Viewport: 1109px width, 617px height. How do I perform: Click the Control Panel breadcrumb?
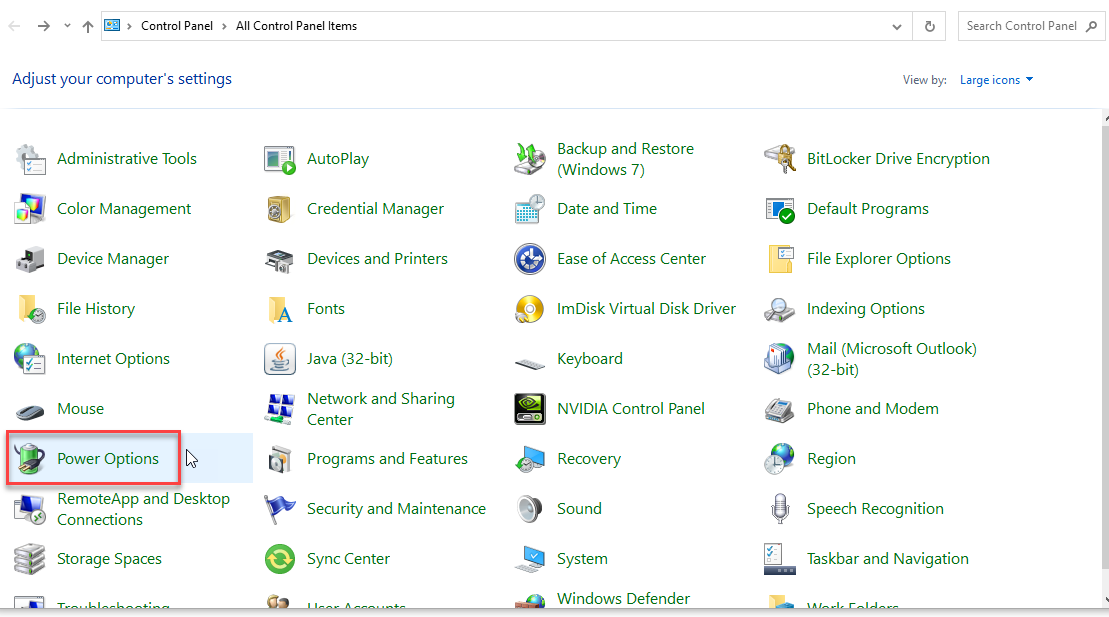coord(177,26)
